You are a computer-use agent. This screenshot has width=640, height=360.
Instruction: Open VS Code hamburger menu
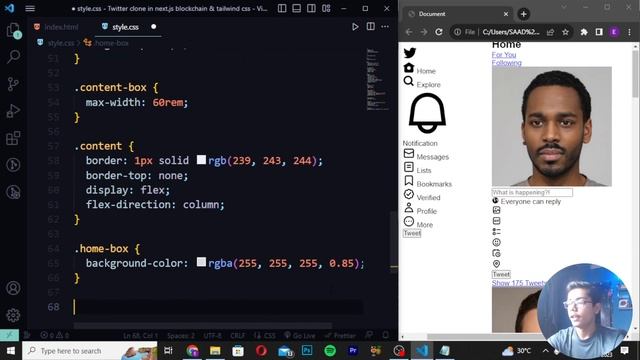(x=30, y=8)
